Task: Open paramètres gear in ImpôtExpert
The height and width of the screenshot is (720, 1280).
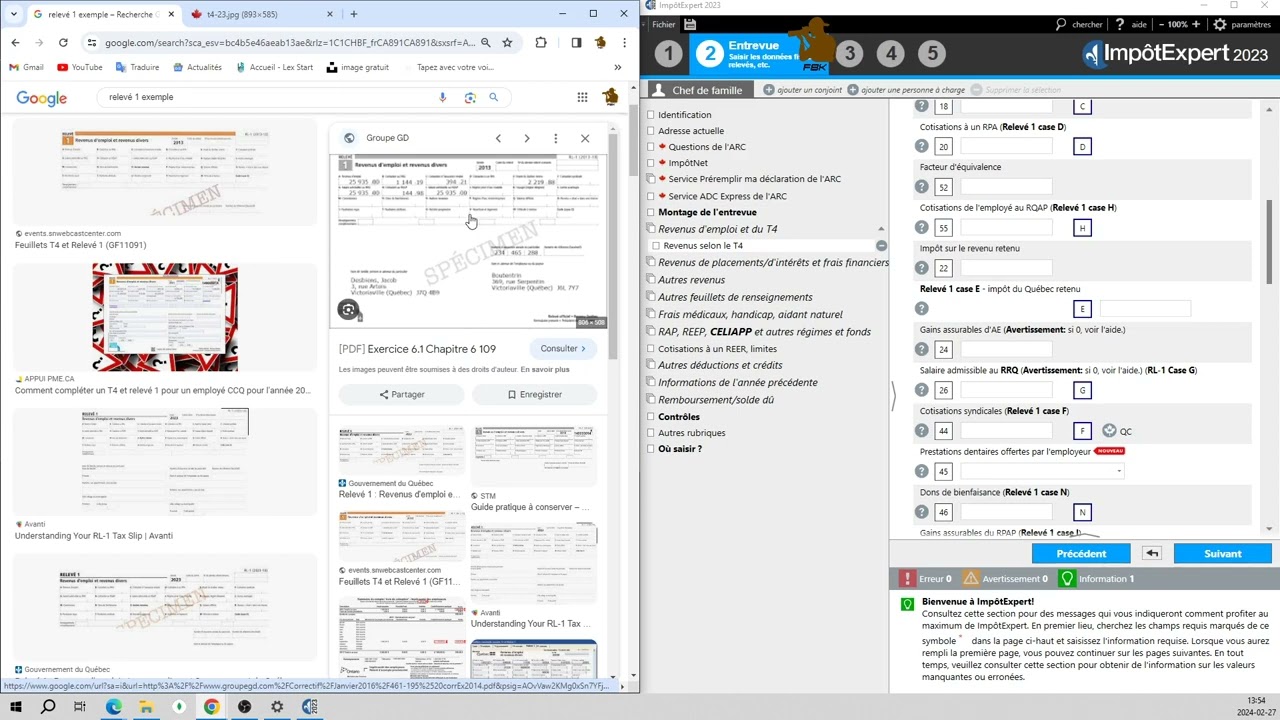Action: pos(1242,24)
